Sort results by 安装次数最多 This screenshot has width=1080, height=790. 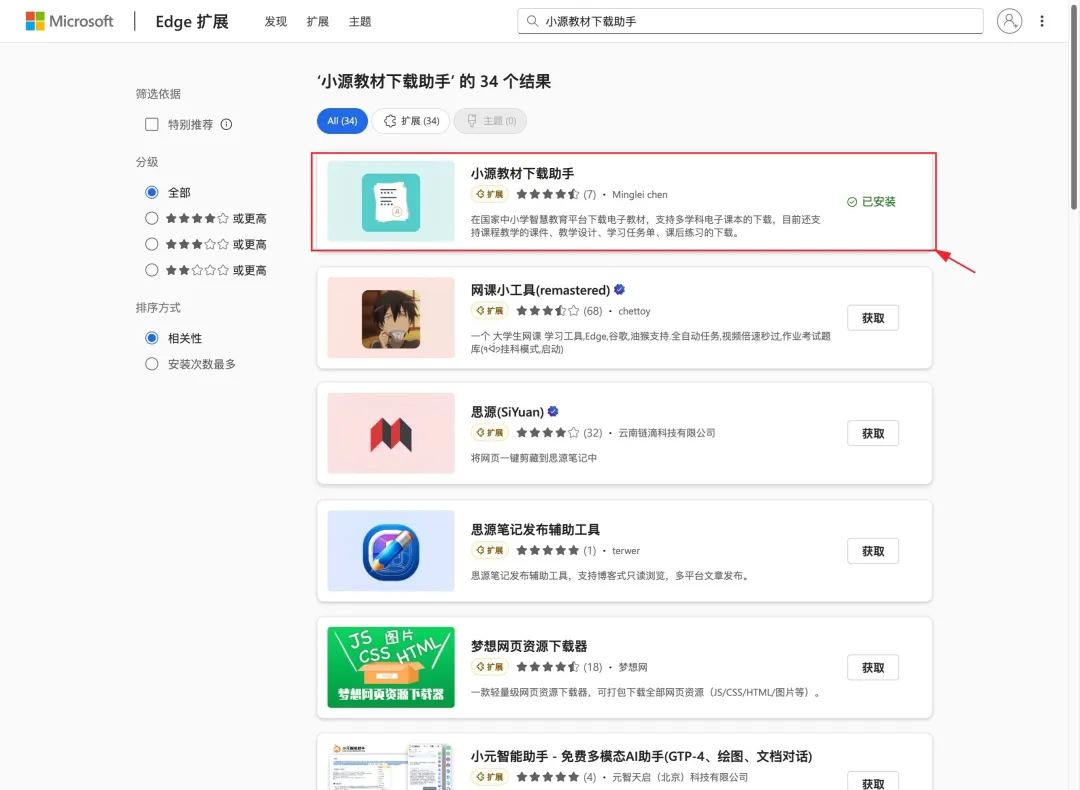tap(152, 364)
